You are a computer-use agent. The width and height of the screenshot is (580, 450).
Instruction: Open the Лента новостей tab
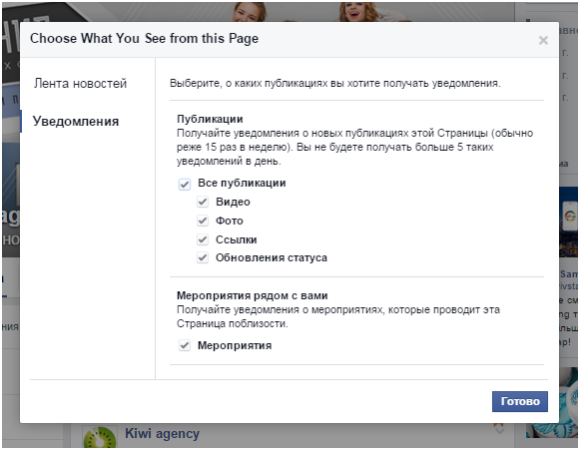[x=80, y=84]
